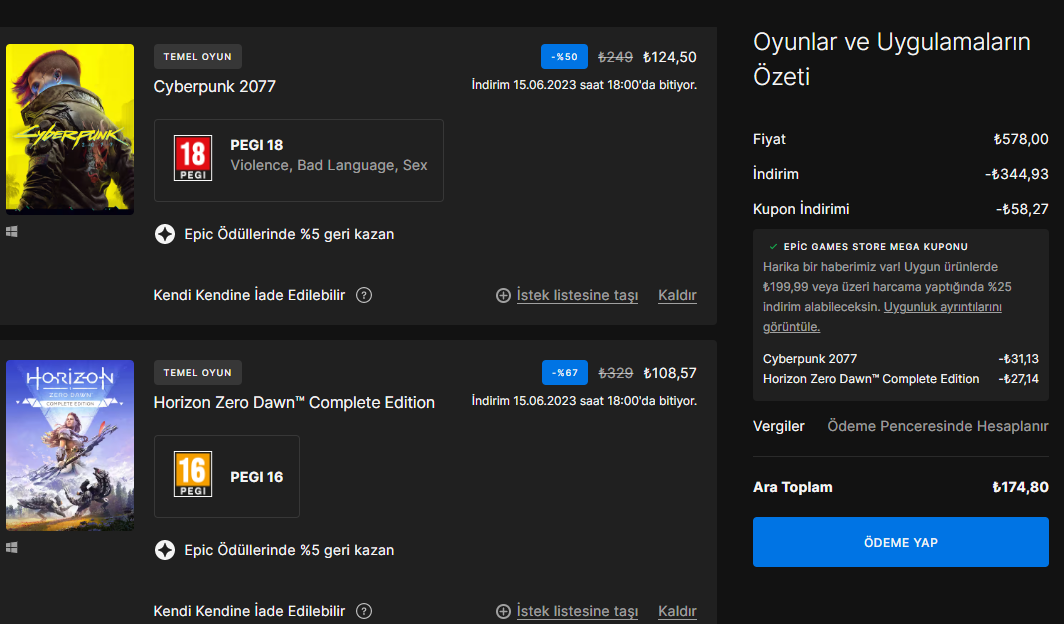Click 'Kendi Kendine İade Edilebilir' on Horizon card

249,612
